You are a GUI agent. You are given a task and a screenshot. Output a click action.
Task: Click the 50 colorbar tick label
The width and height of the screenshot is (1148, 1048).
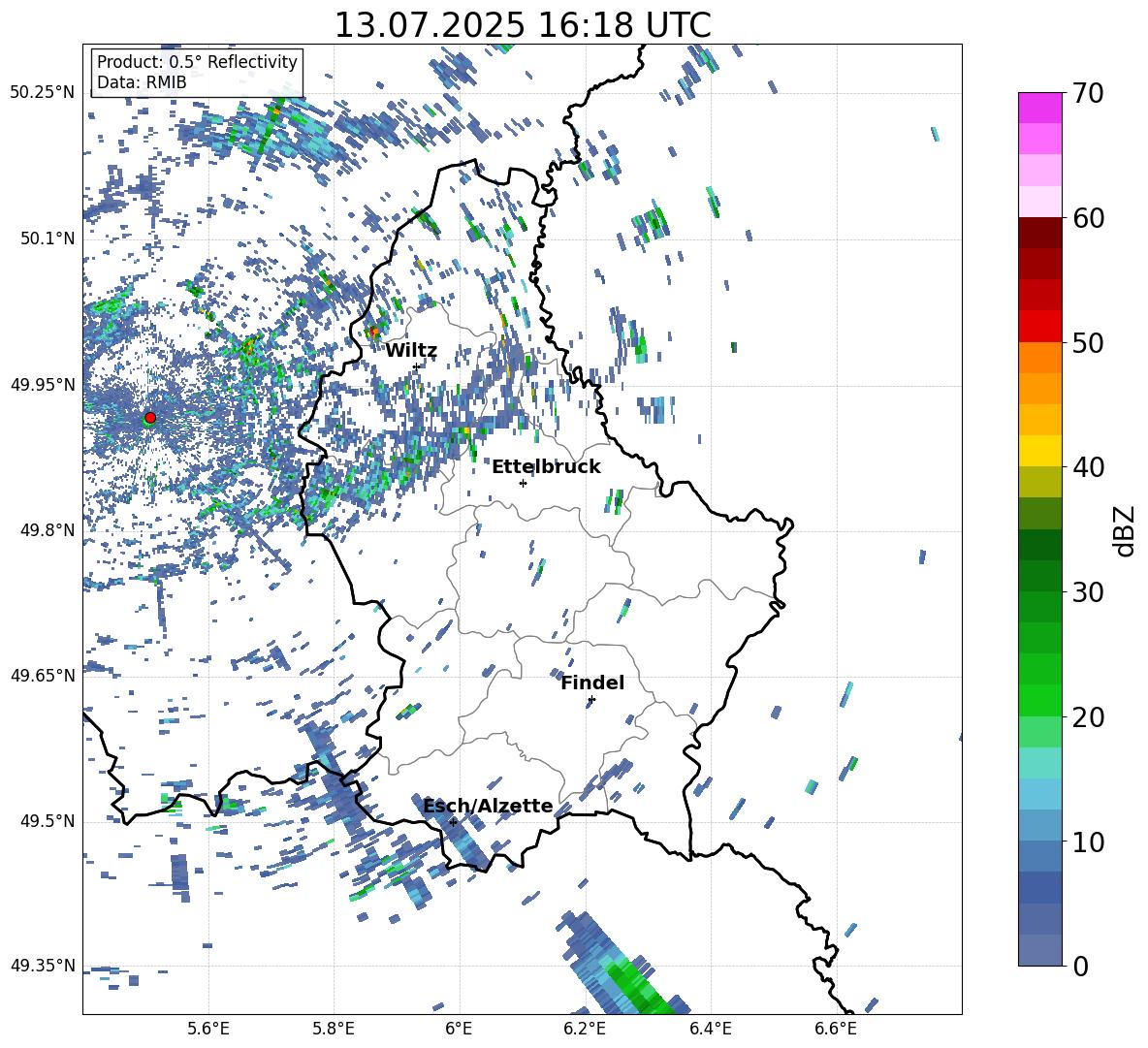pyautogui.click(x=1088, y=343)
